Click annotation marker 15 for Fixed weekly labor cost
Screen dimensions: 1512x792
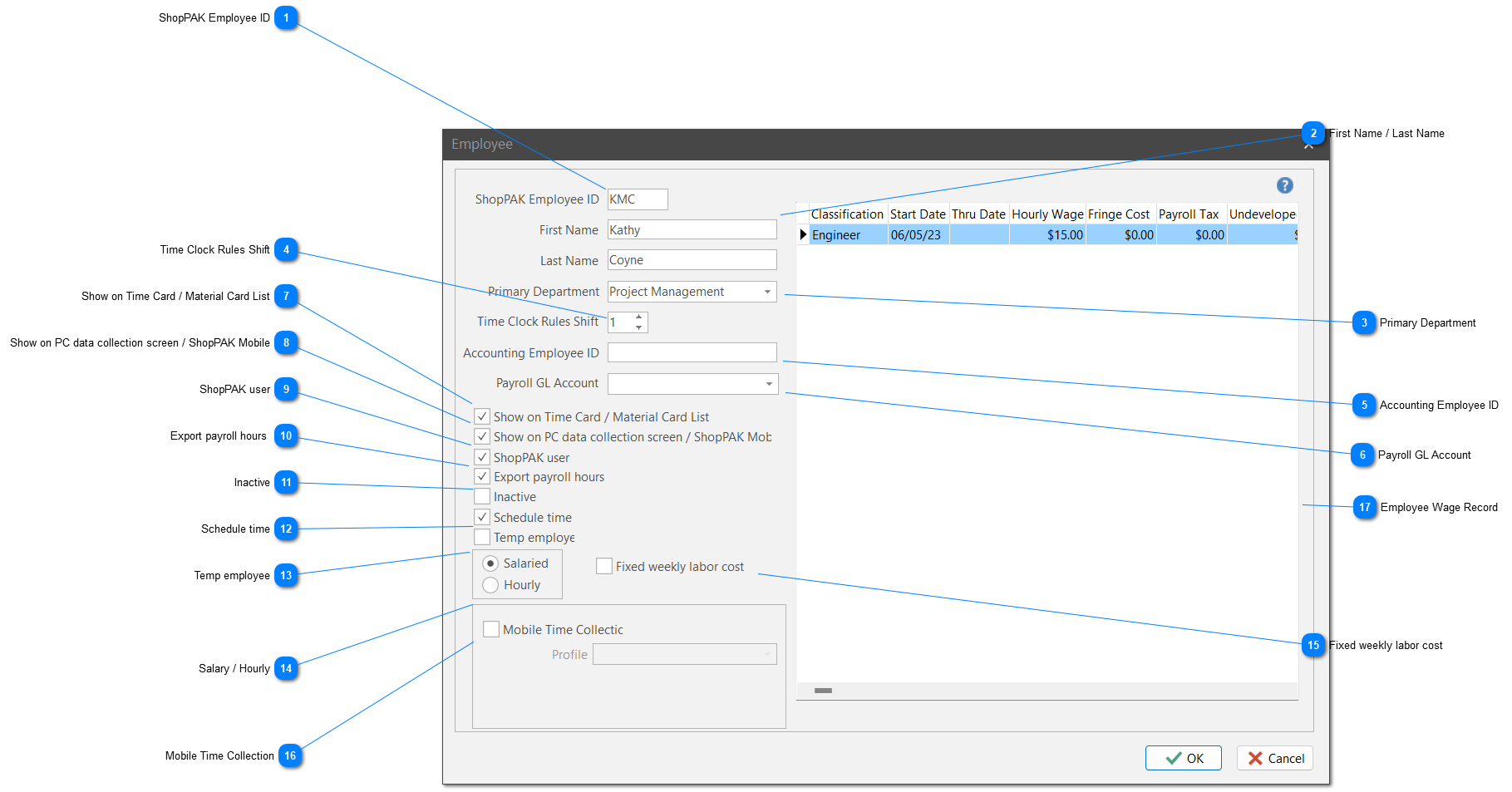[x=1313, y=645]
